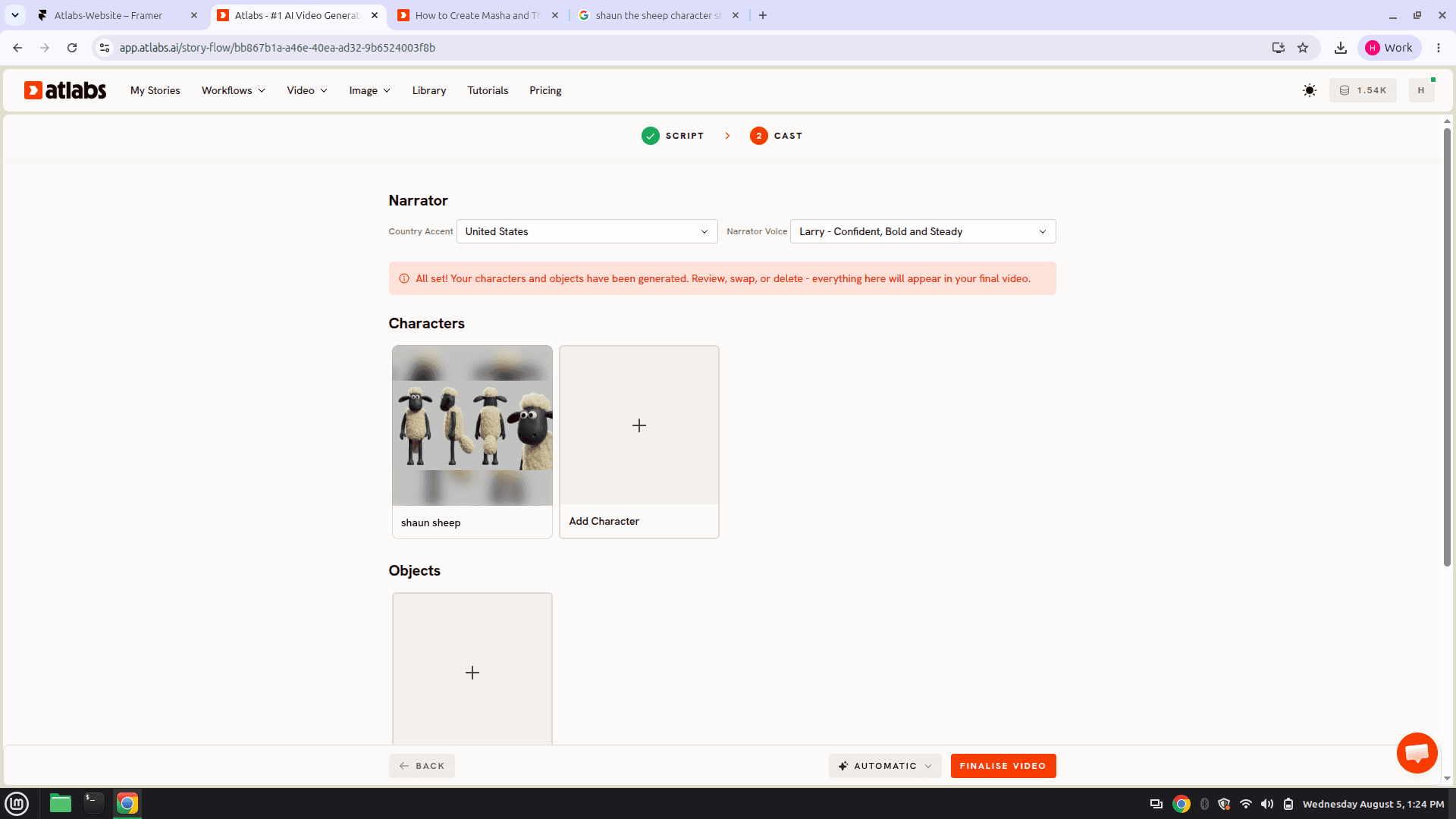Open the H user profile avatar
Viewport: 1456px width, 819px height.
coord(1421,90)
